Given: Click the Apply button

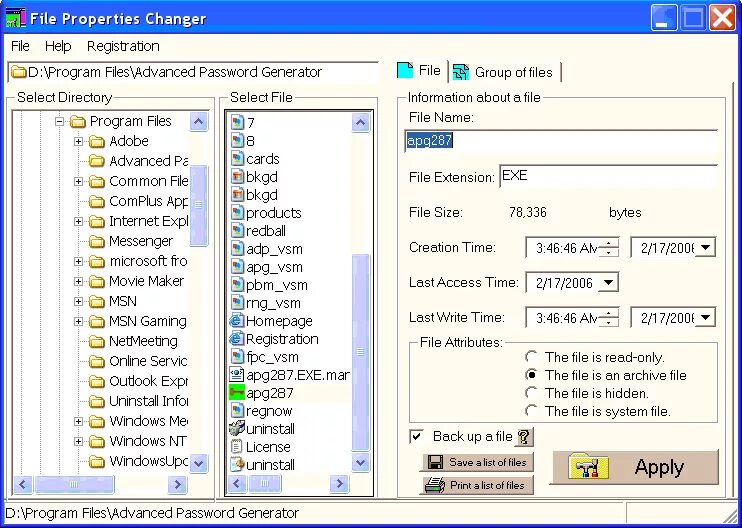Looking at the screenshot, I should [x=635, y=467].
